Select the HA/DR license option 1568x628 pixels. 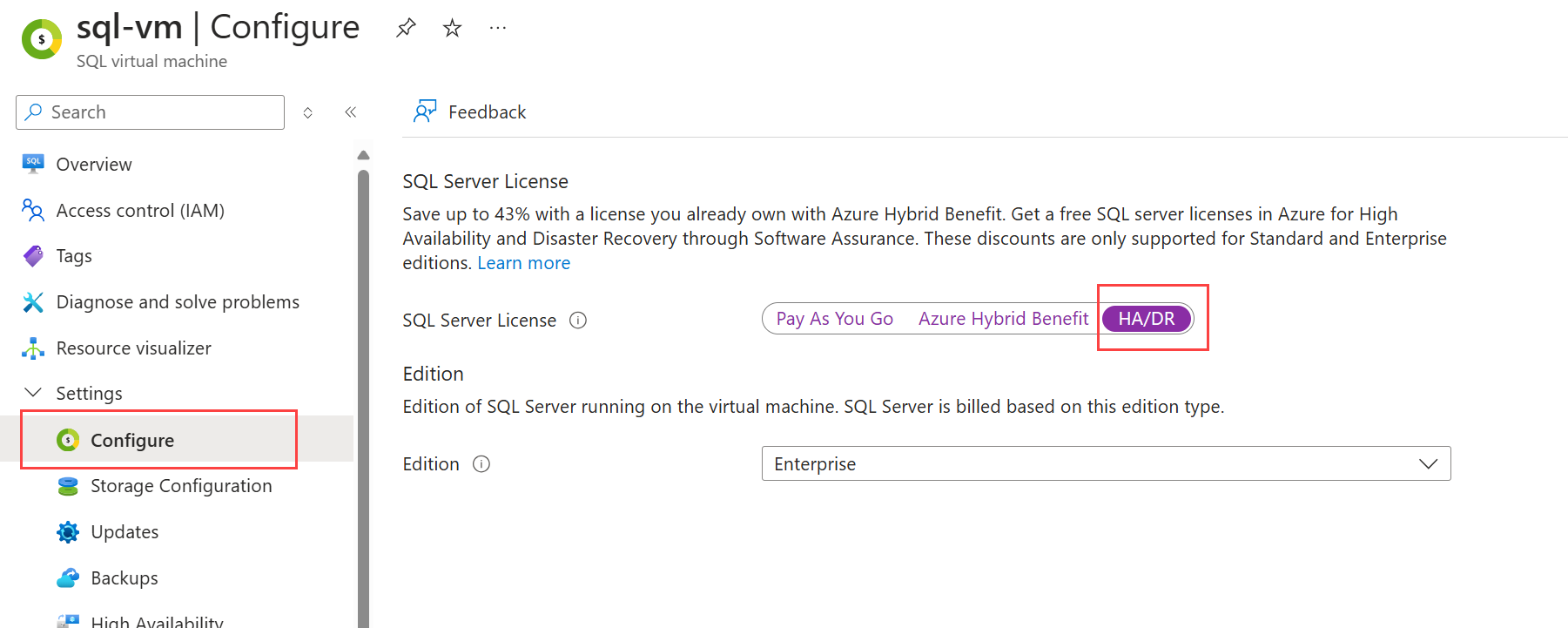pos(1147,318)
